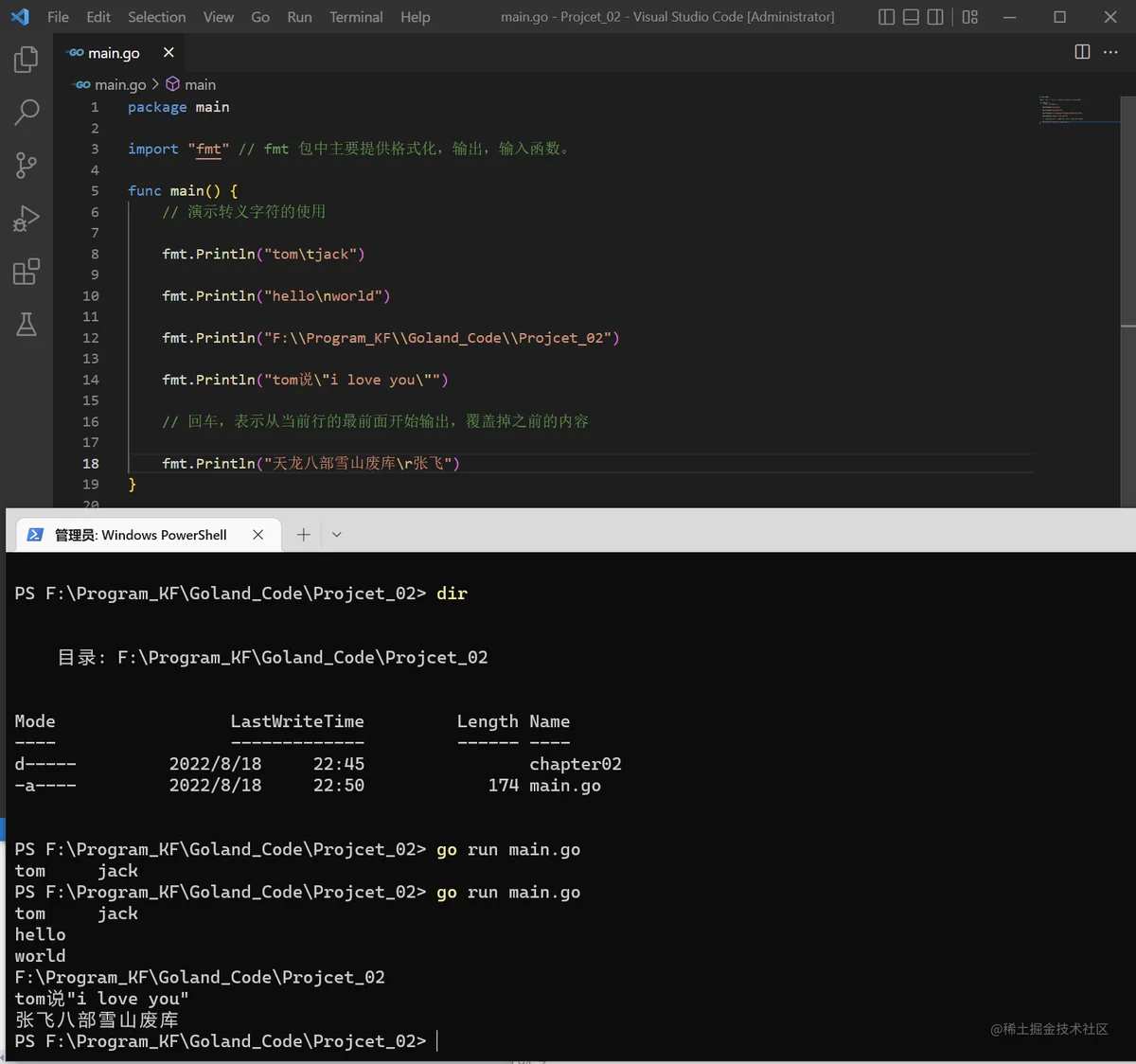The height and width of the screenshot is (1064, 1136).
Task: Open the Explorer view in activity bar
Action: coord(27,61)
